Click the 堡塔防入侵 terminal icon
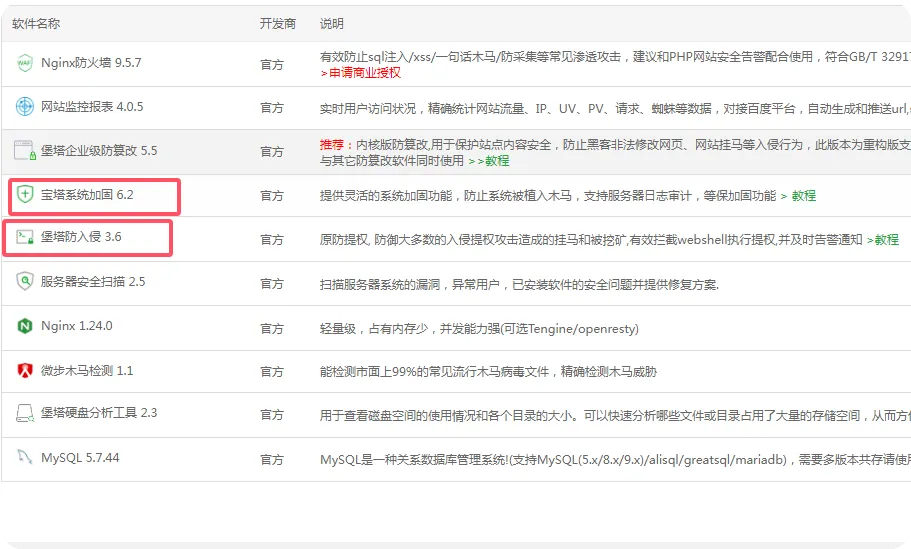911x549 pixels. coord(25,236)
